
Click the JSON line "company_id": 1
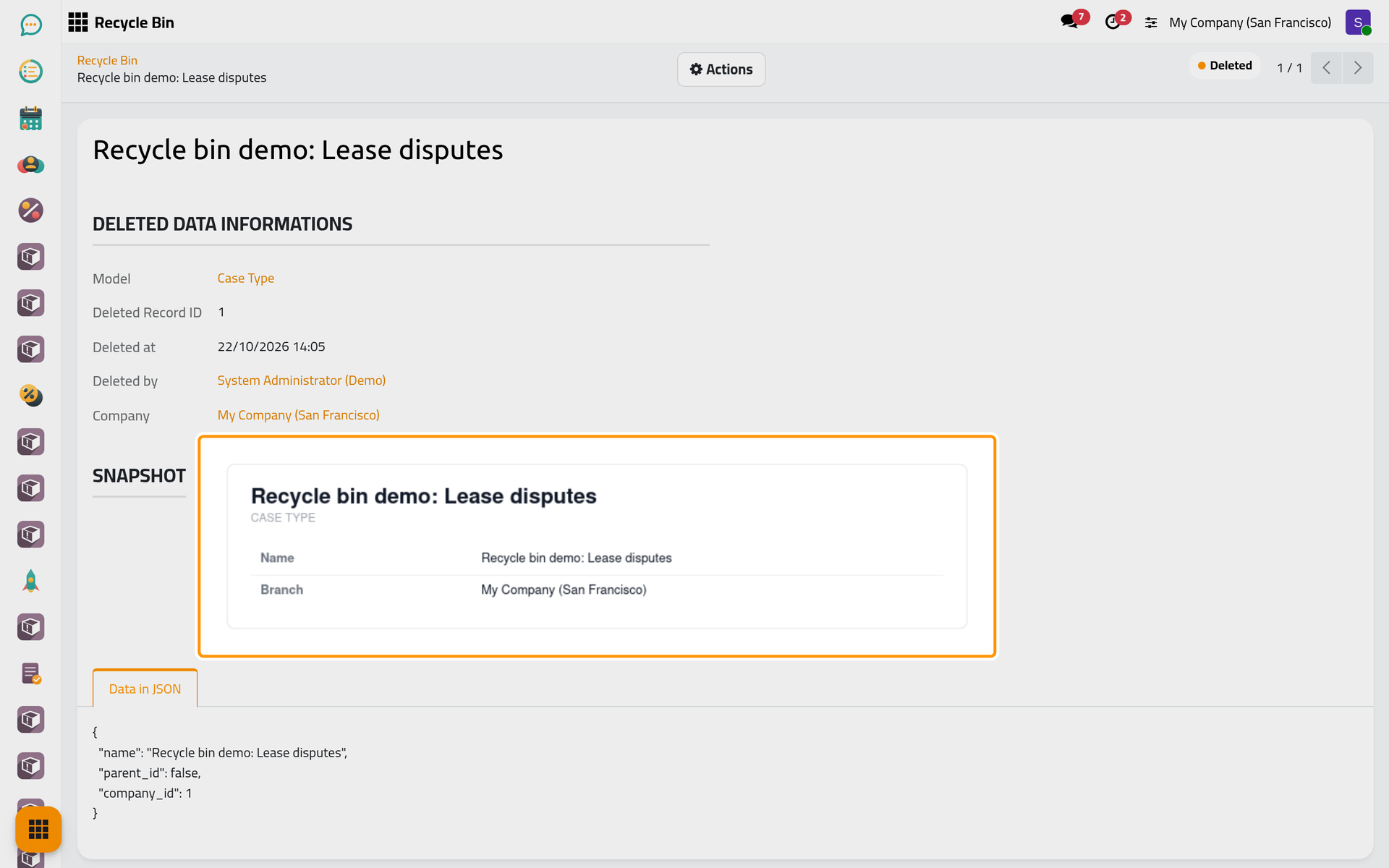point(145,793)
